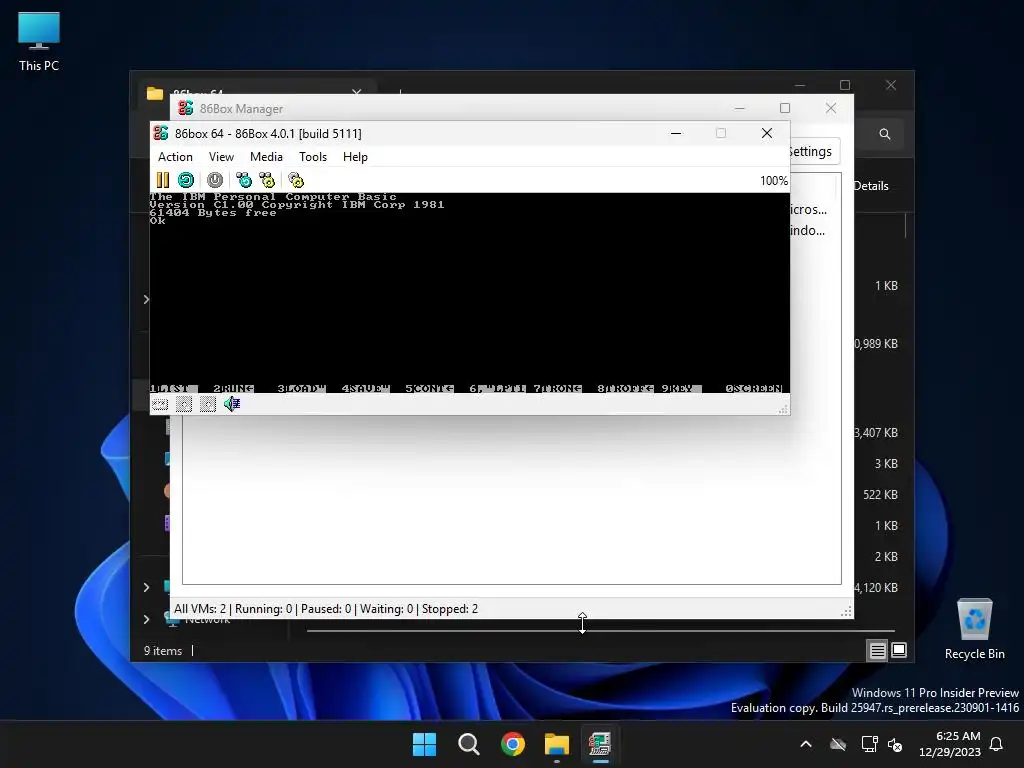The height and width of the screenshot is (768, 1024).
Task: Expand the chevron above Network in Explorer sidebar
Action: click(x=146, y=587)
